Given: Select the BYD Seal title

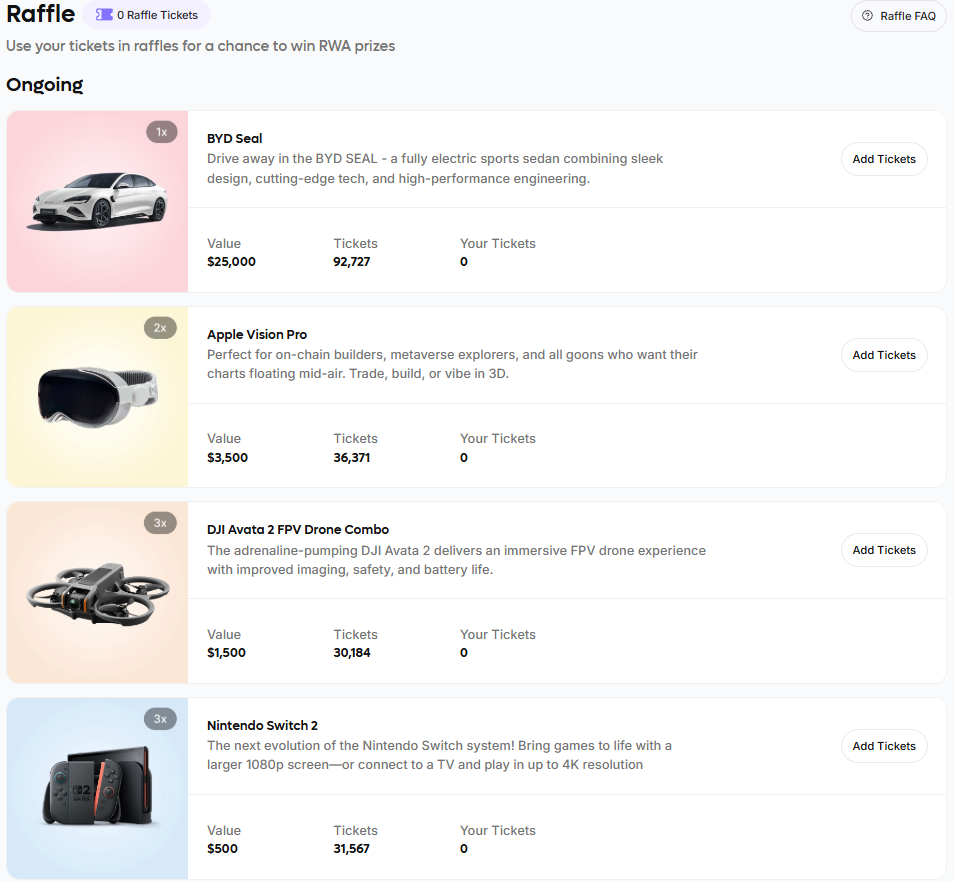Looking at the screenshot, I should coord(234,138).
